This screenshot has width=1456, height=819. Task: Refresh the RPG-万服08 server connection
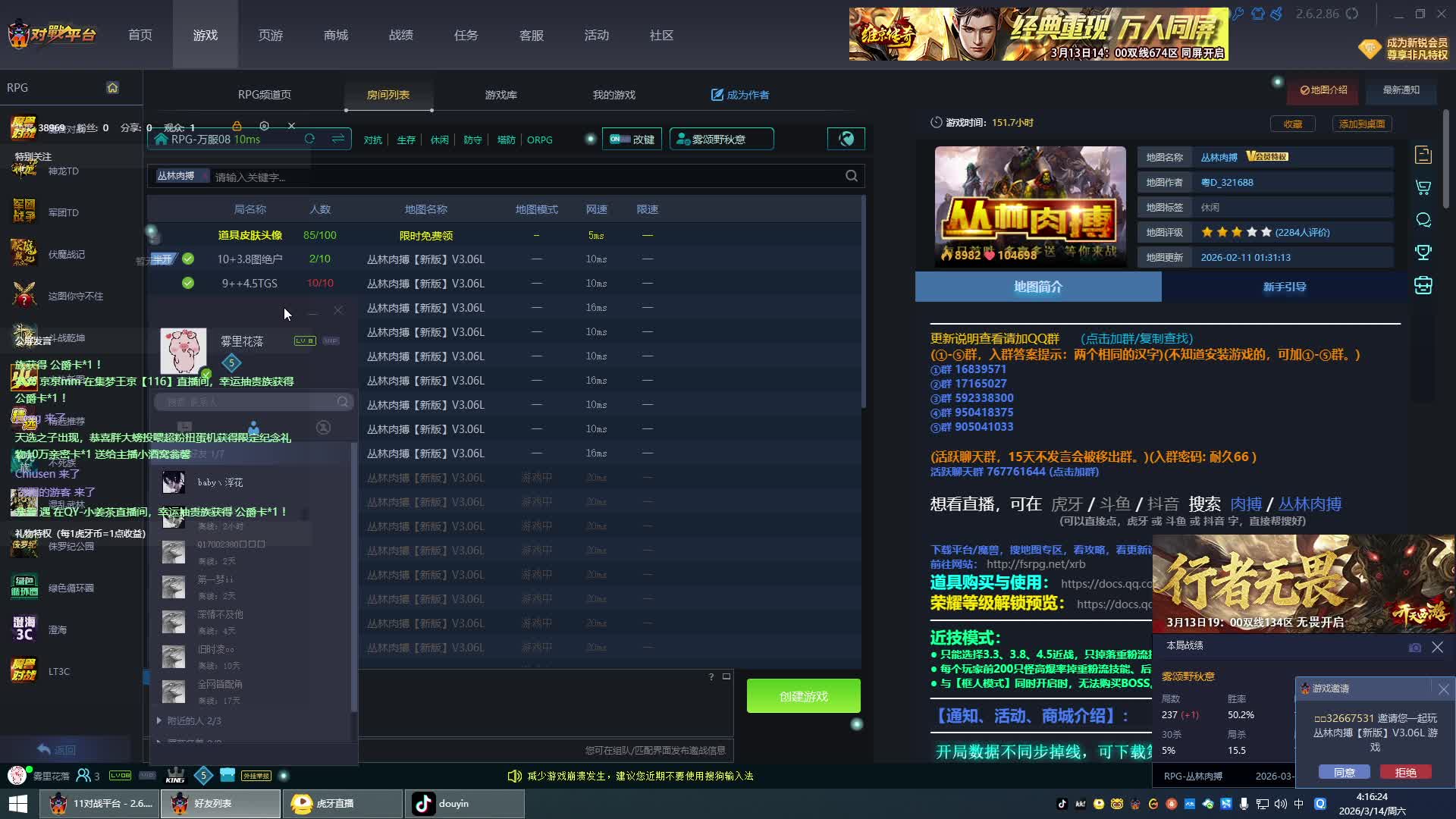(309, 139)
